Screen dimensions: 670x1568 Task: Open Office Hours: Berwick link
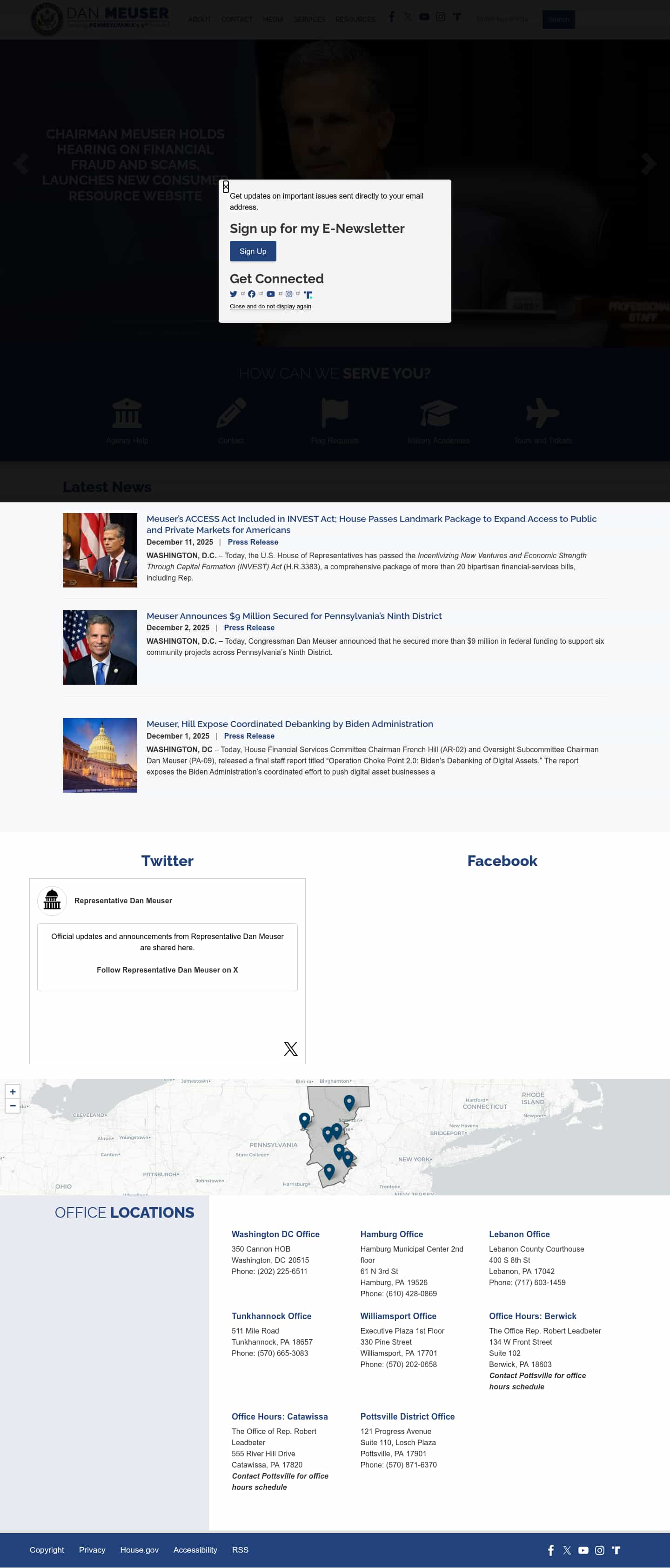(533, 1316)
